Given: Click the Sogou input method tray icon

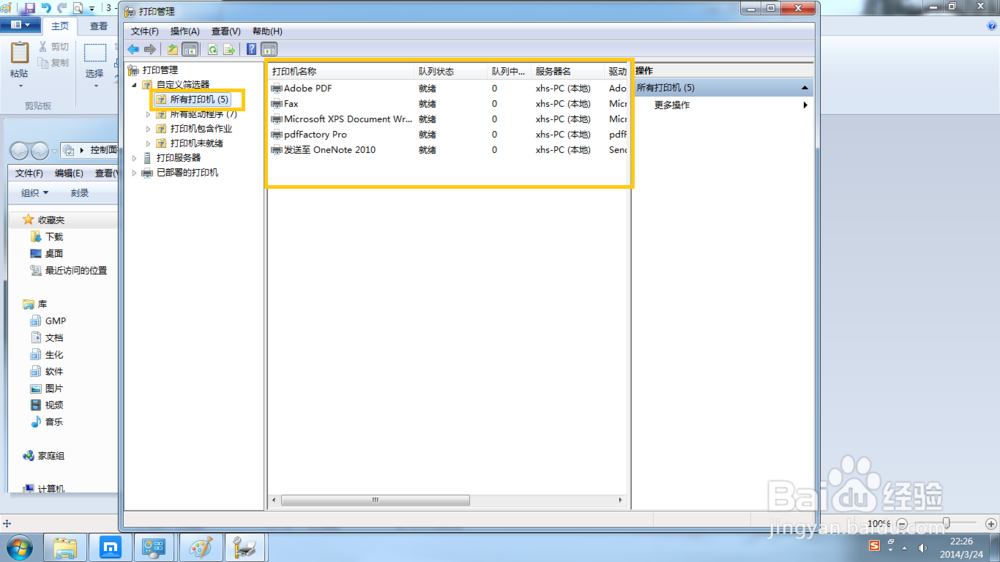Looking at the screenshot, I should click(874, 546).
